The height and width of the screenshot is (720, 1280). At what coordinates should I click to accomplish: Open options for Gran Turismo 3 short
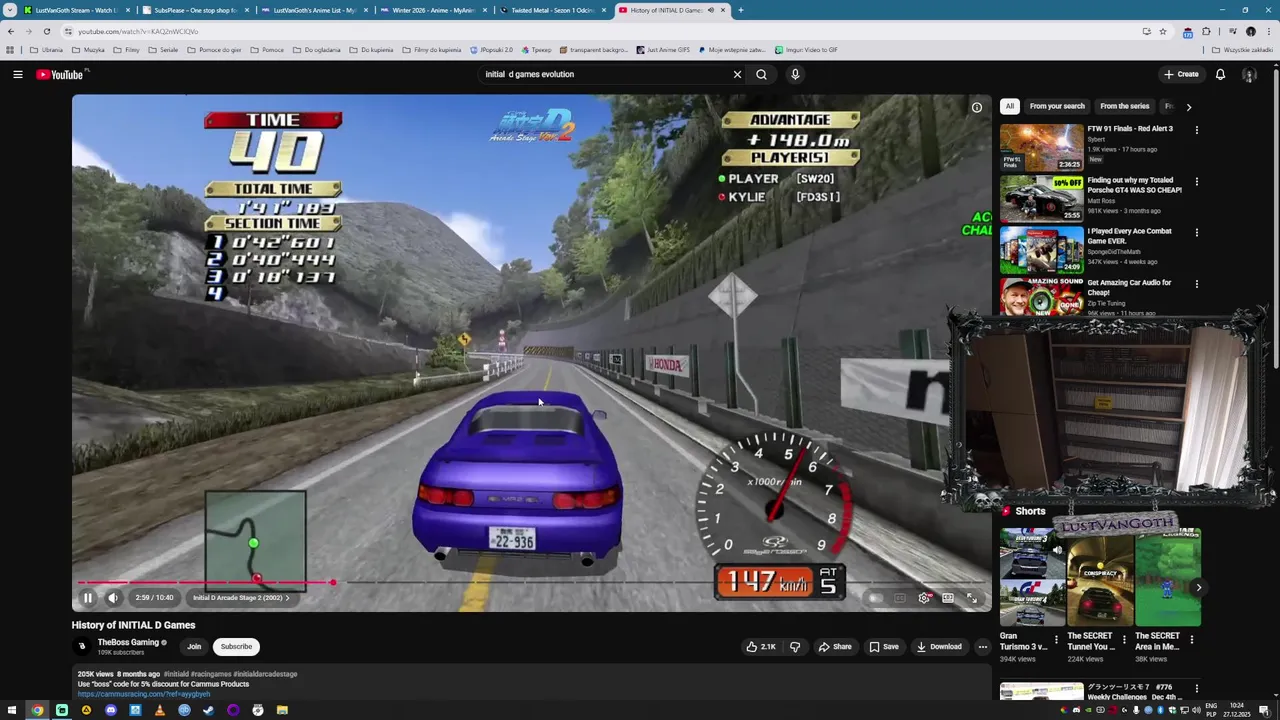(1056, 640)
